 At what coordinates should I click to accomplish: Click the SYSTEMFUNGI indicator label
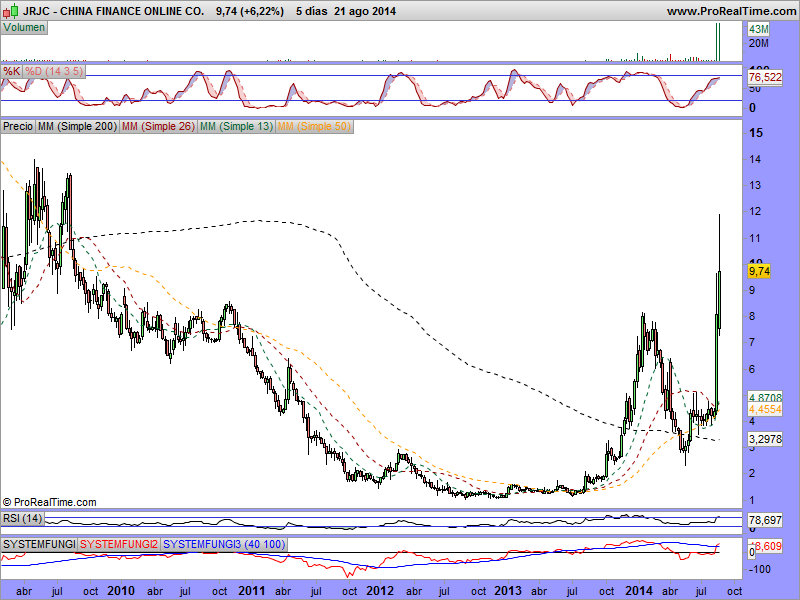click(38, 543)
